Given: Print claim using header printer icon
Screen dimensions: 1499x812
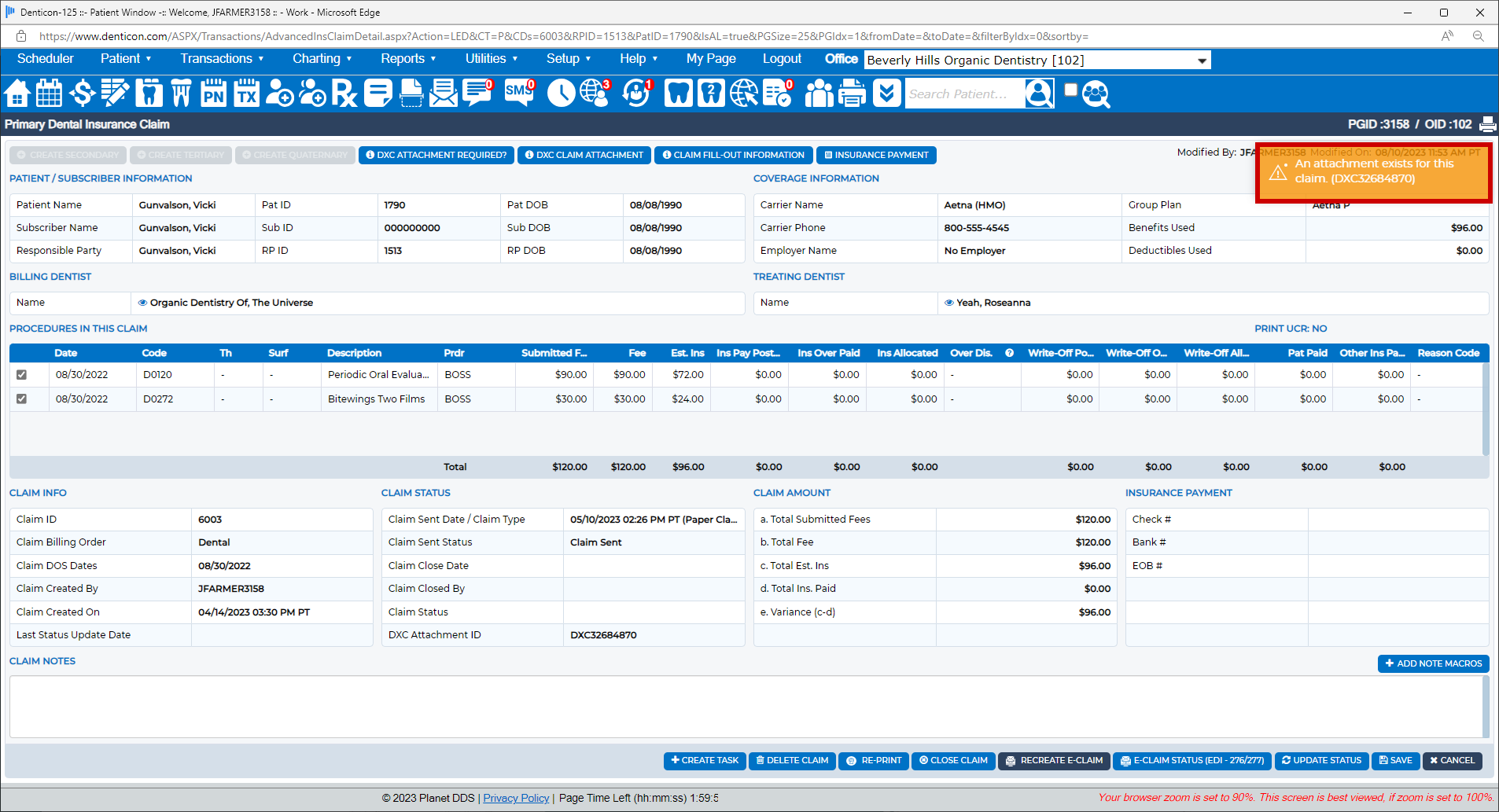Looking at the screenshot, I should [x=1488, y=124].
